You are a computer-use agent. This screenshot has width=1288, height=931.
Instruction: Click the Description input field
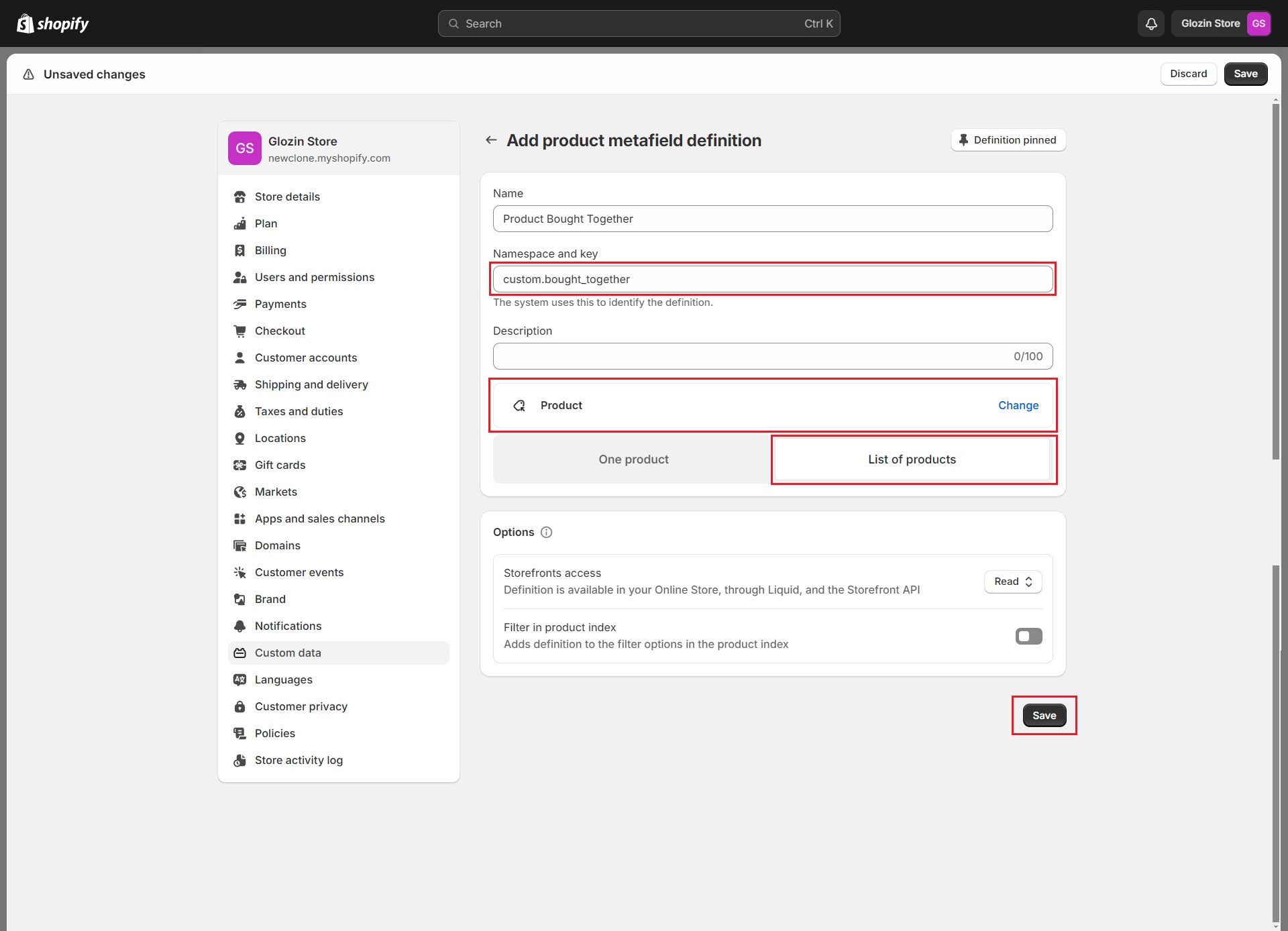coord(751,356)
